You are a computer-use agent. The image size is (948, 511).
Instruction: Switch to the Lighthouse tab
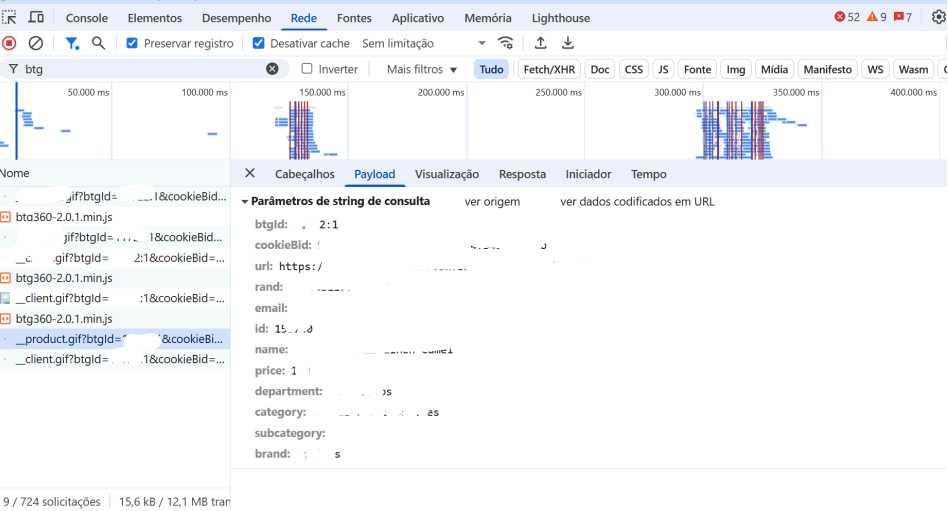561,18
